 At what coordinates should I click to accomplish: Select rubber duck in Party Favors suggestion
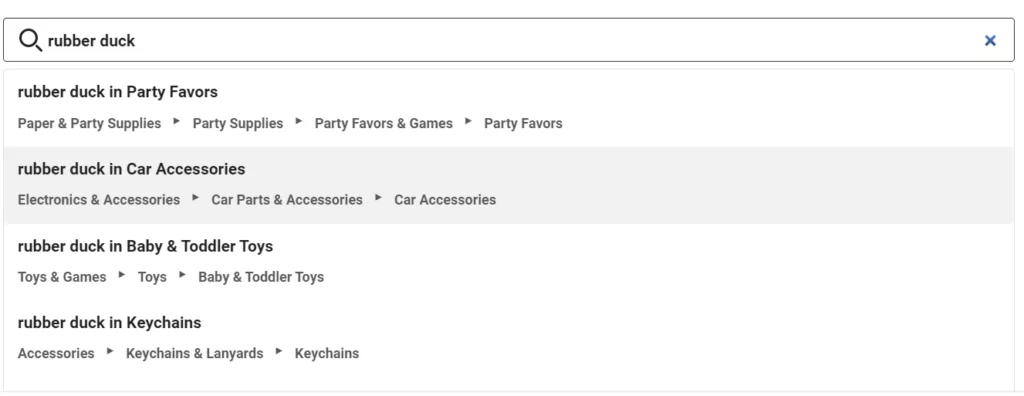509,108
